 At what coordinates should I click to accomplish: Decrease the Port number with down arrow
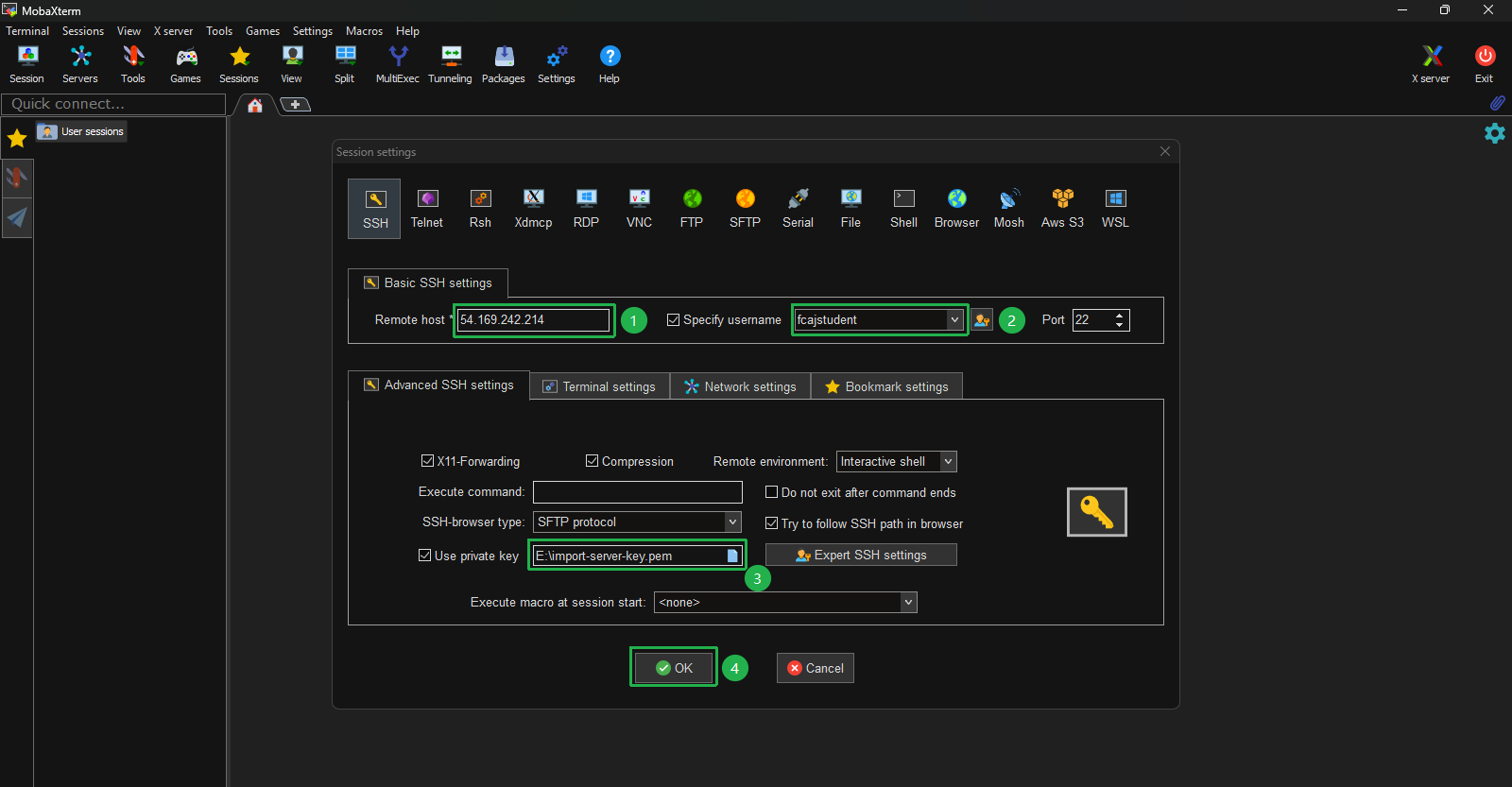pyautogui.click(x=1120, y=326)
